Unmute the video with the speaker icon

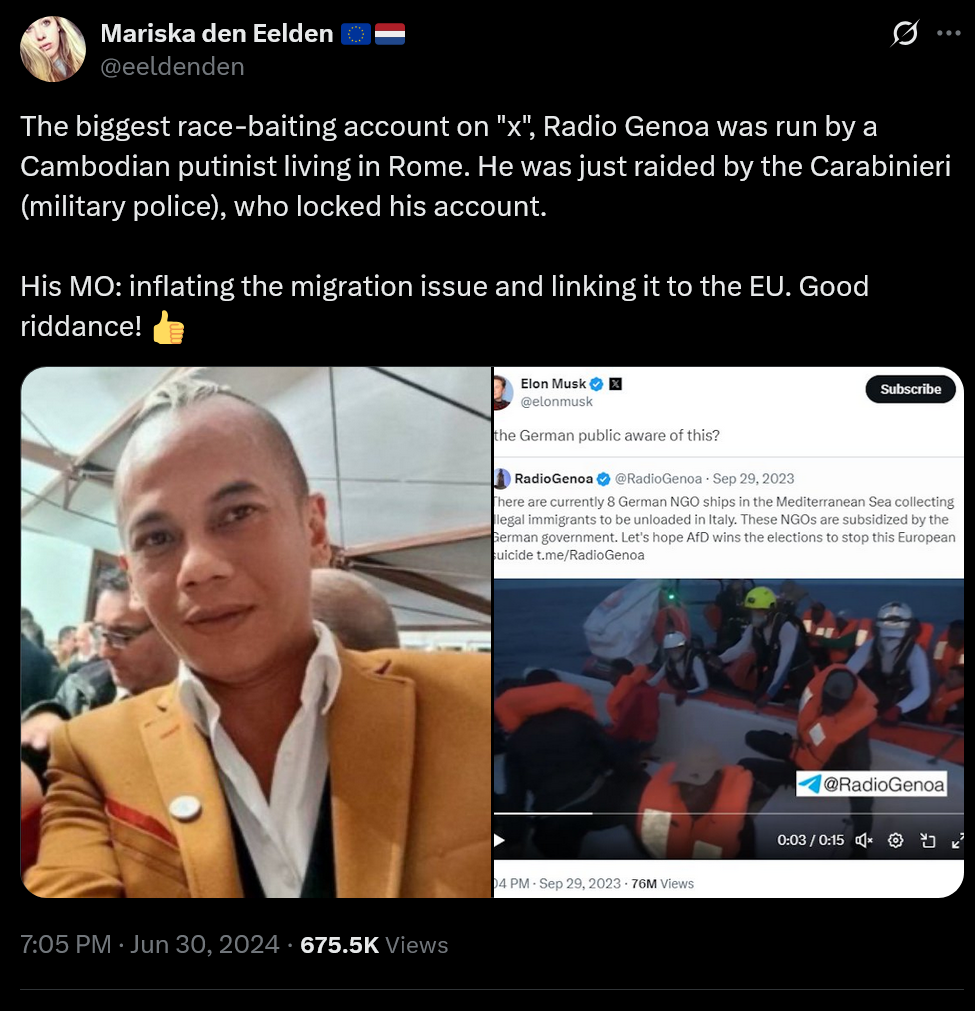click(863, 840)
